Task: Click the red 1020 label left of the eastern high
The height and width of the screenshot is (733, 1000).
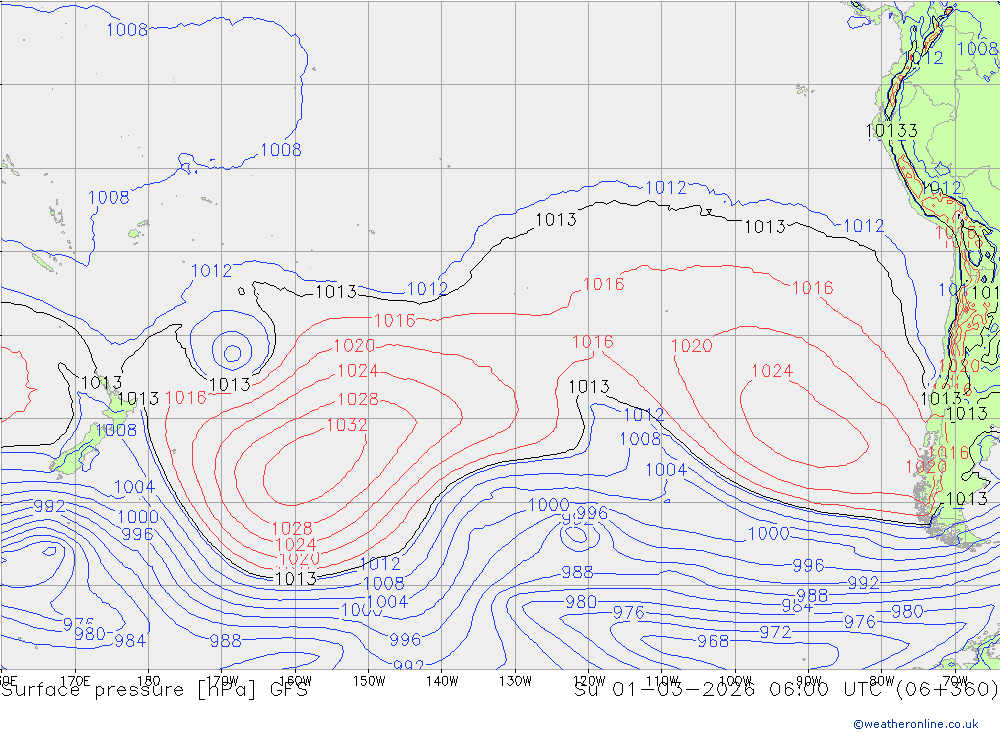Action: coord(692,346)
